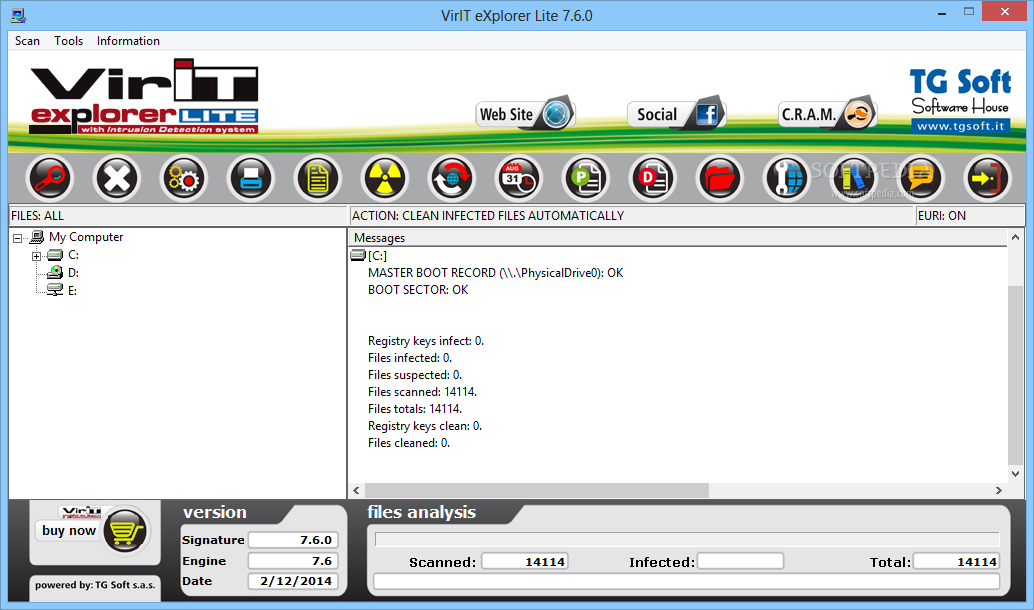Open the Tools menu
The image size is (1034, 610).
(x=69, y=41)
